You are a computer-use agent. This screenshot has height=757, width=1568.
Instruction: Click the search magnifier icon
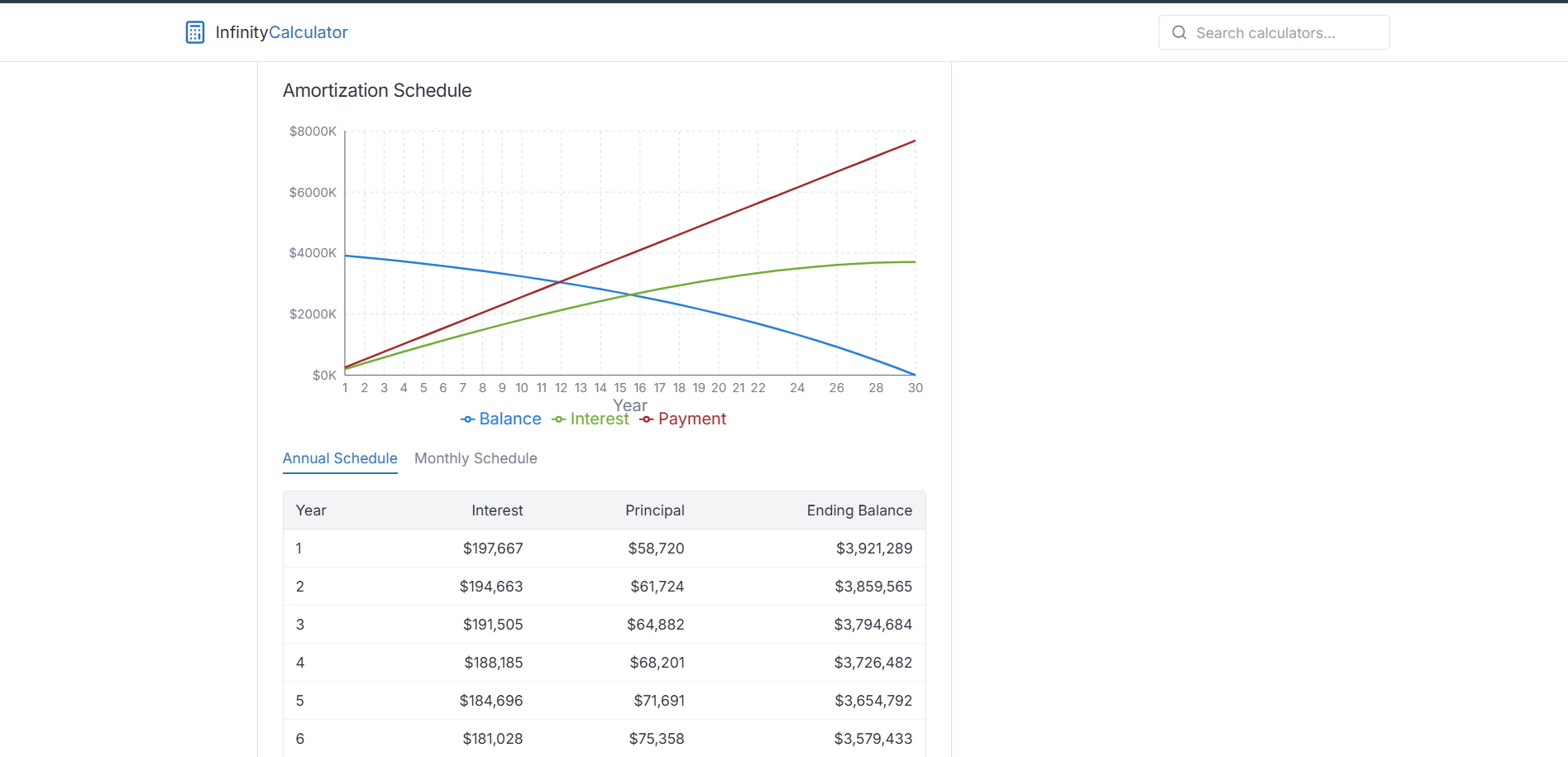pyautogui.click(x=1179, y=32)
